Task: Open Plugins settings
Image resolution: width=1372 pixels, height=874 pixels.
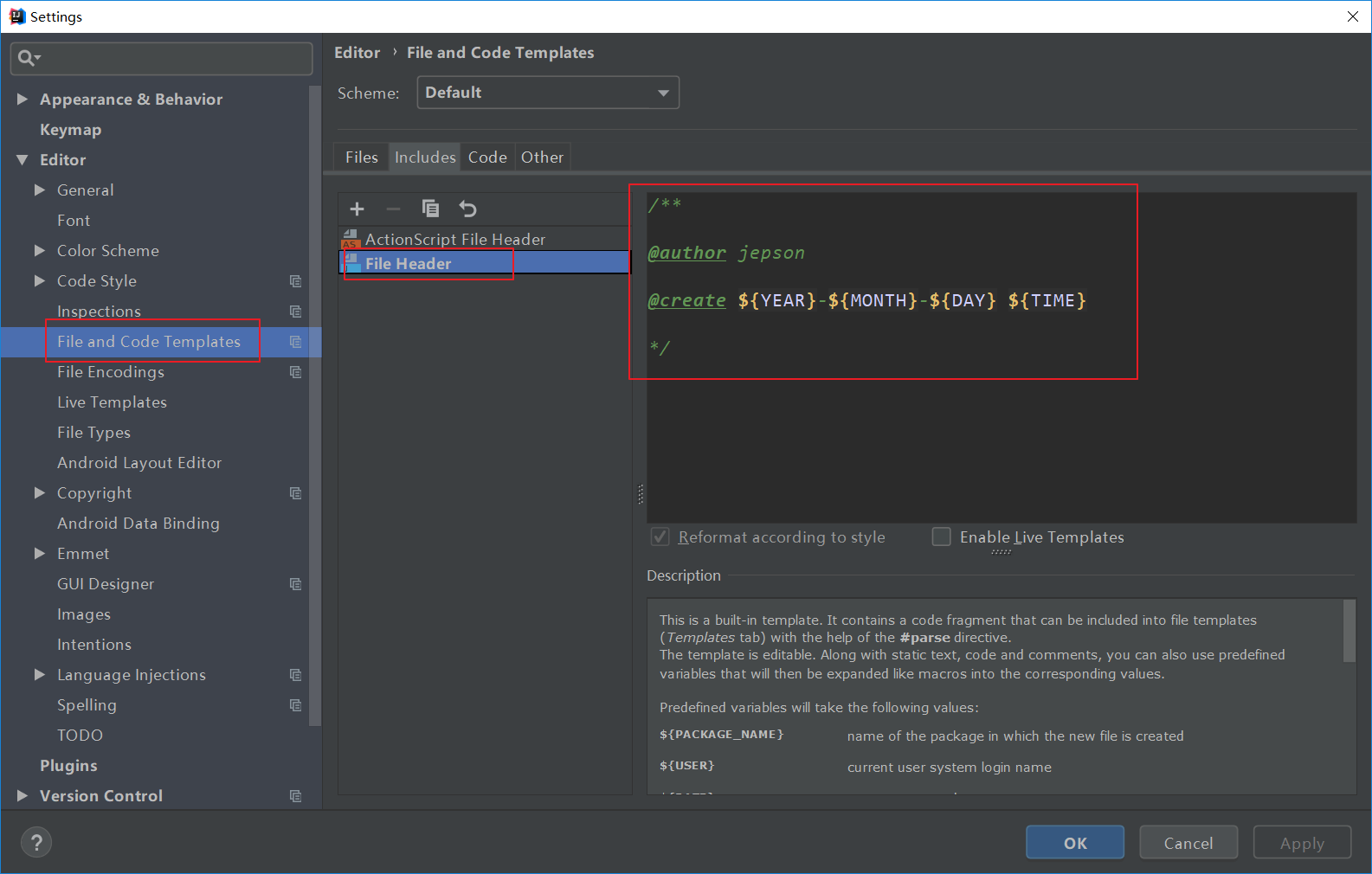Action: tap(68, 766)
